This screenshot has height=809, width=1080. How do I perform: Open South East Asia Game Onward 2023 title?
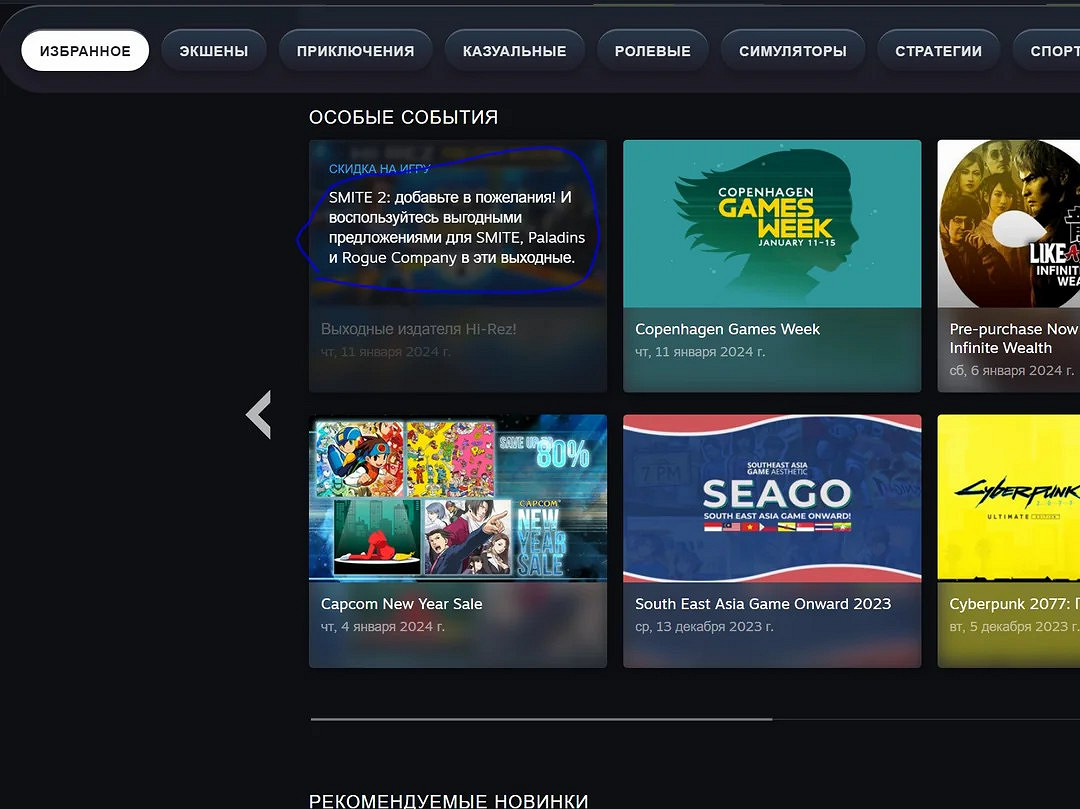point(762,604)
